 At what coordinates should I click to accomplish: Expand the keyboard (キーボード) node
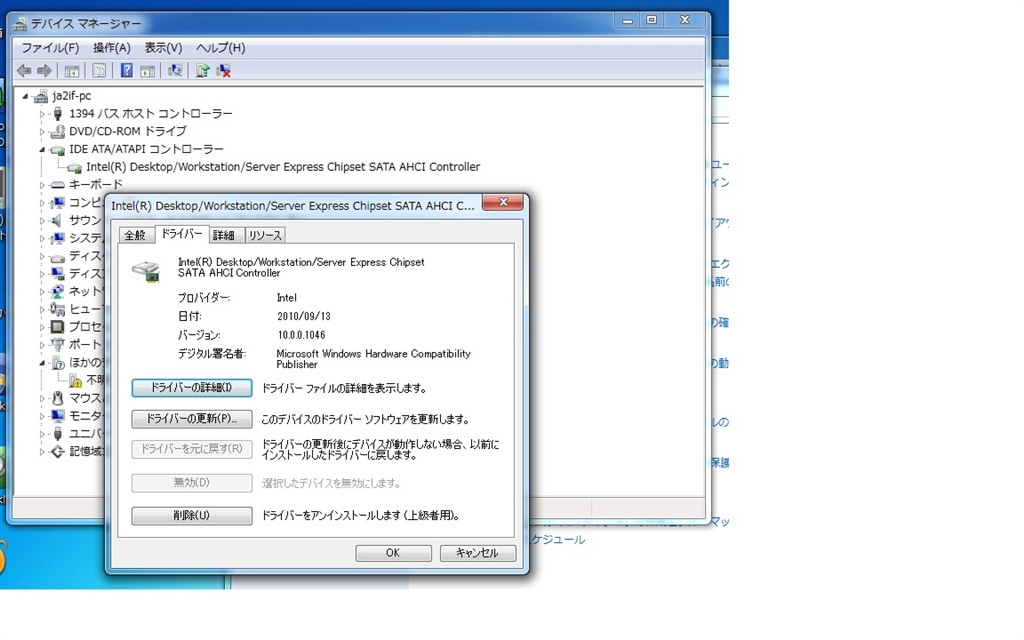click(x=42, y=185)
